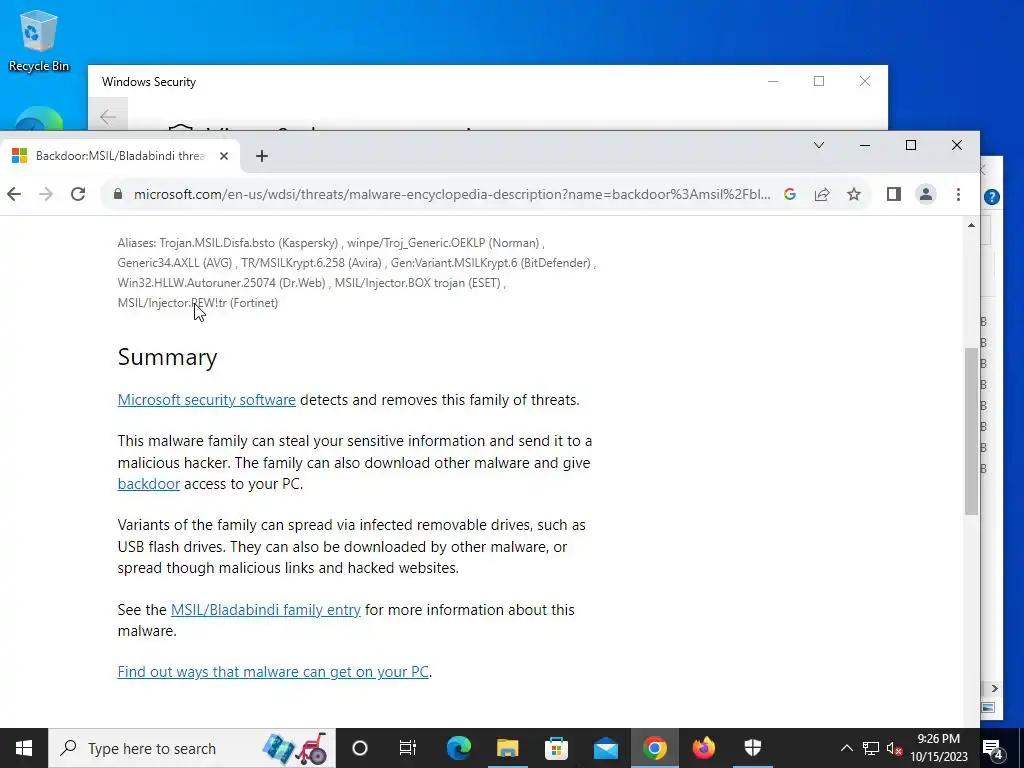This screenshot has height=768, width=1024.
Task: Maximize the Windows Security window
Action: point(819,81)
